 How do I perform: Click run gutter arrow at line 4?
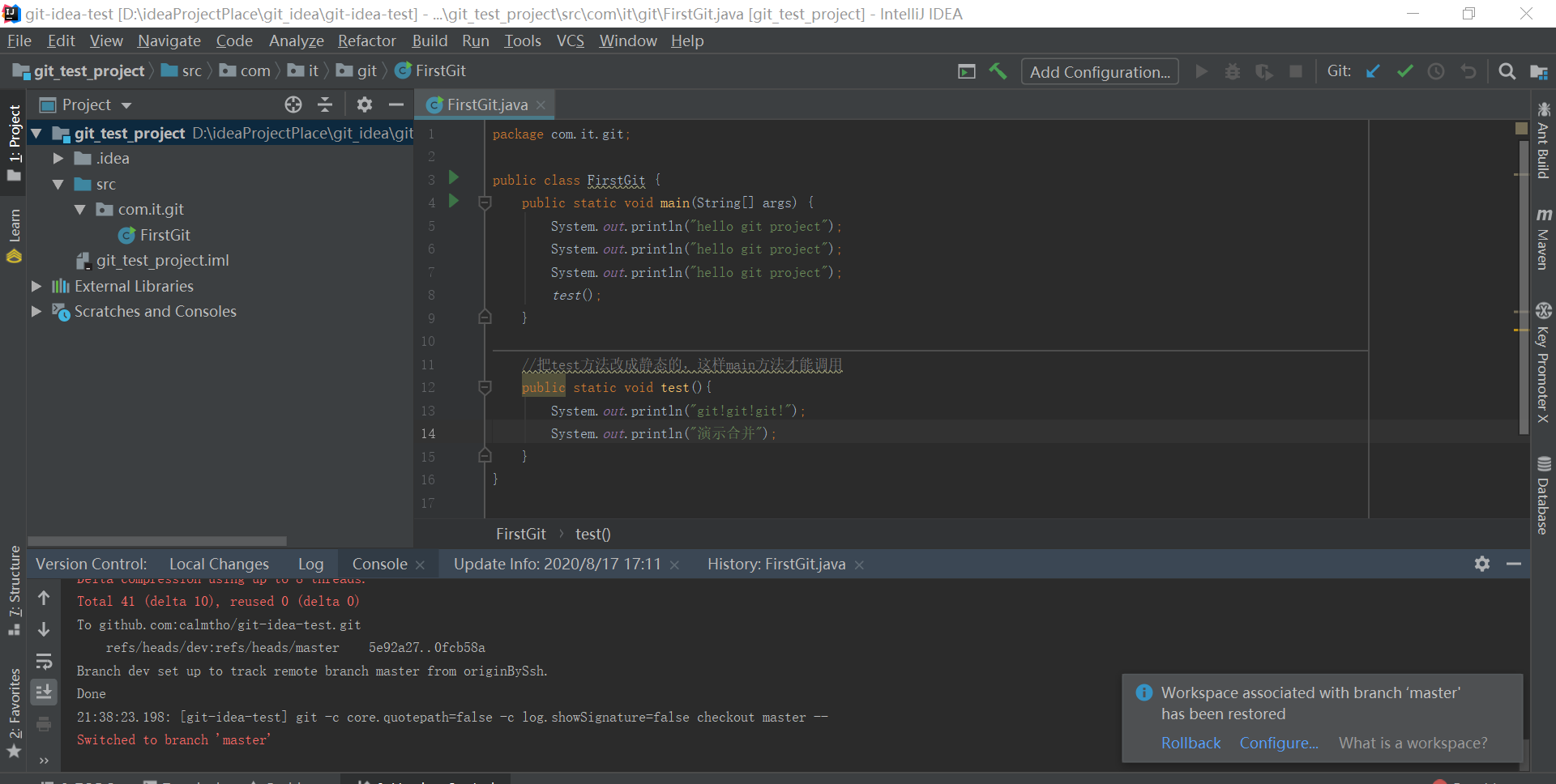(x=454, y=201)
